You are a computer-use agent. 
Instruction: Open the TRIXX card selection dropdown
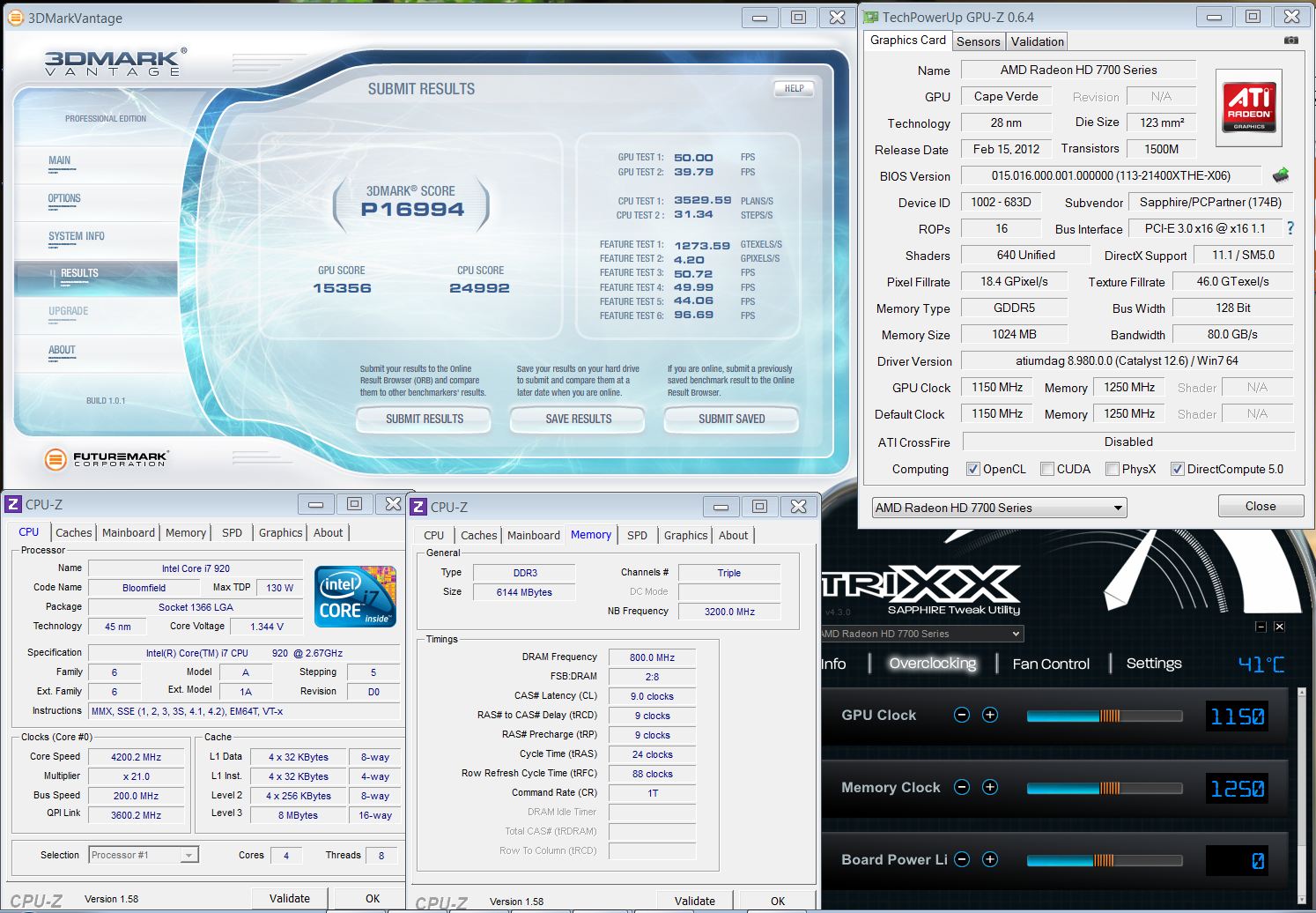[921, 634]
